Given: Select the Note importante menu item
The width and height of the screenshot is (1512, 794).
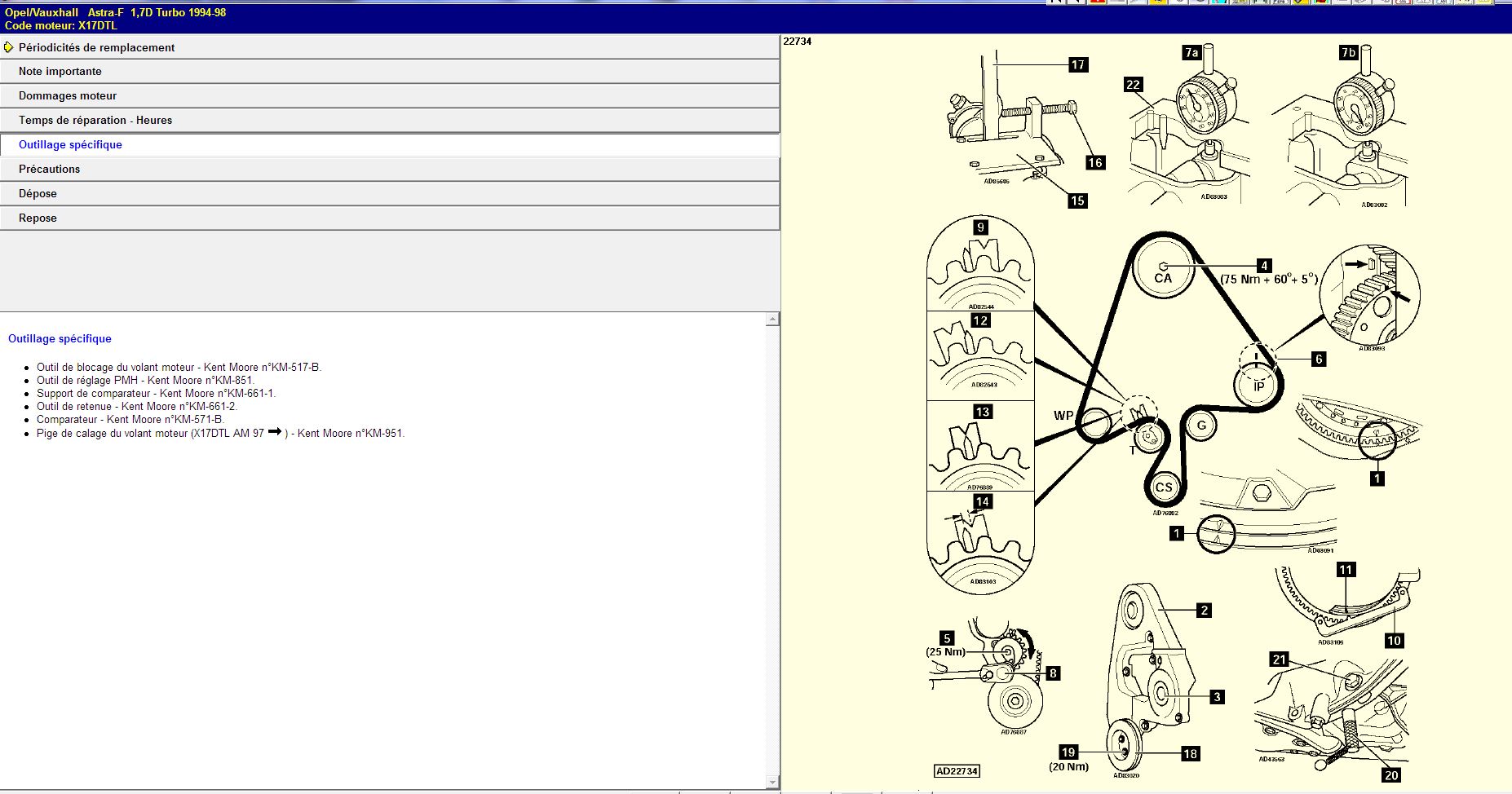Looking at the screenshot, I should click(x=60, y=72).
